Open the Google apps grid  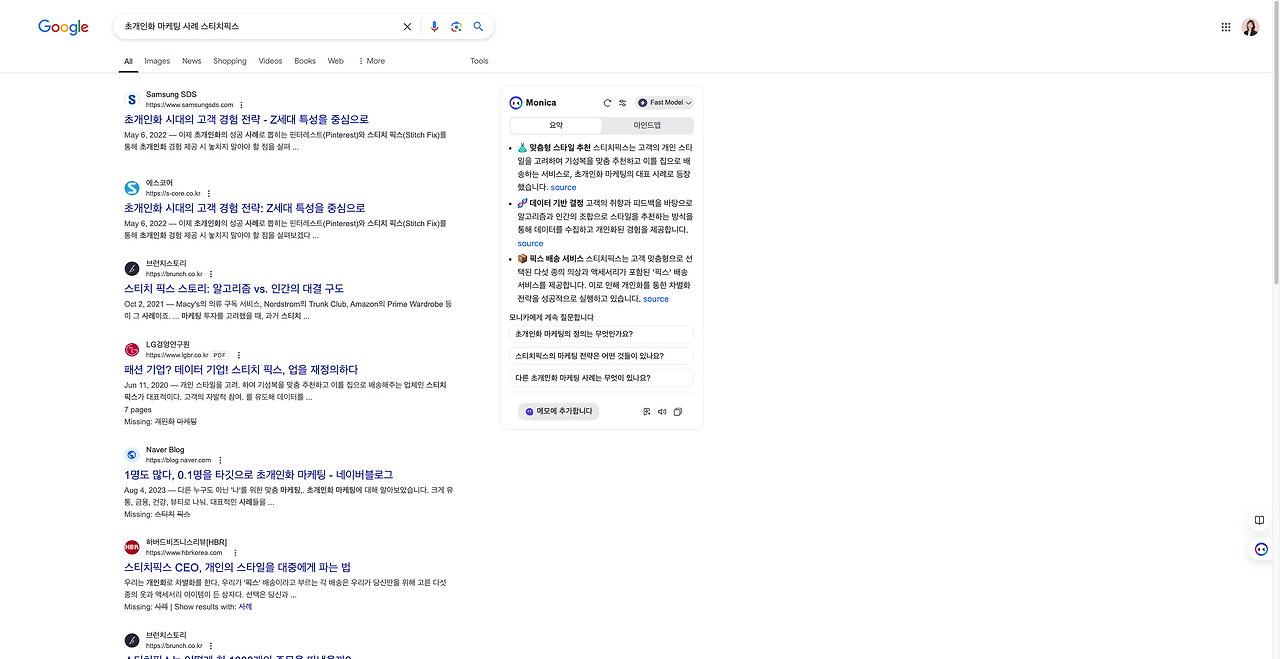click(1226, 27)
